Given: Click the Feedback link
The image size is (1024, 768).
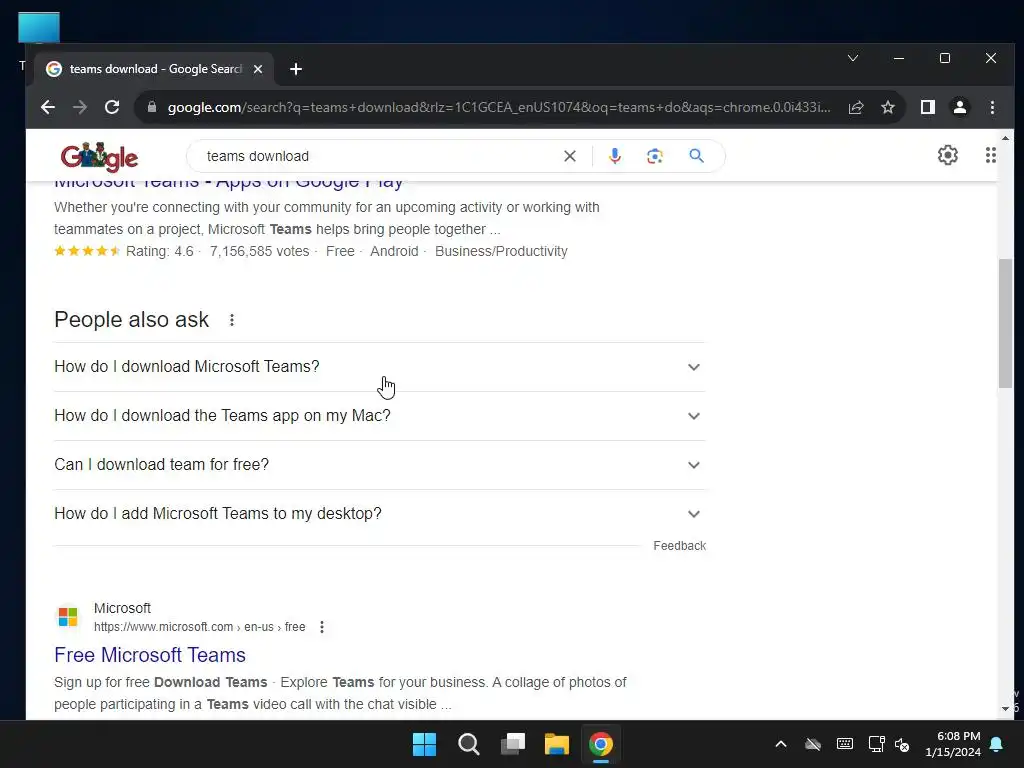Looking at the screenshot, I should tap(679, 546).
